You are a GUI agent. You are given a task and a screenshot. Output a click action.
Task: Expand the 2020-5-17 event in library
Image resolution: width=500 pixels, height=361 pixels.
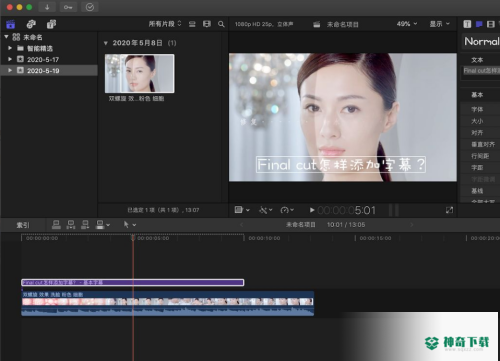[10, 59]
